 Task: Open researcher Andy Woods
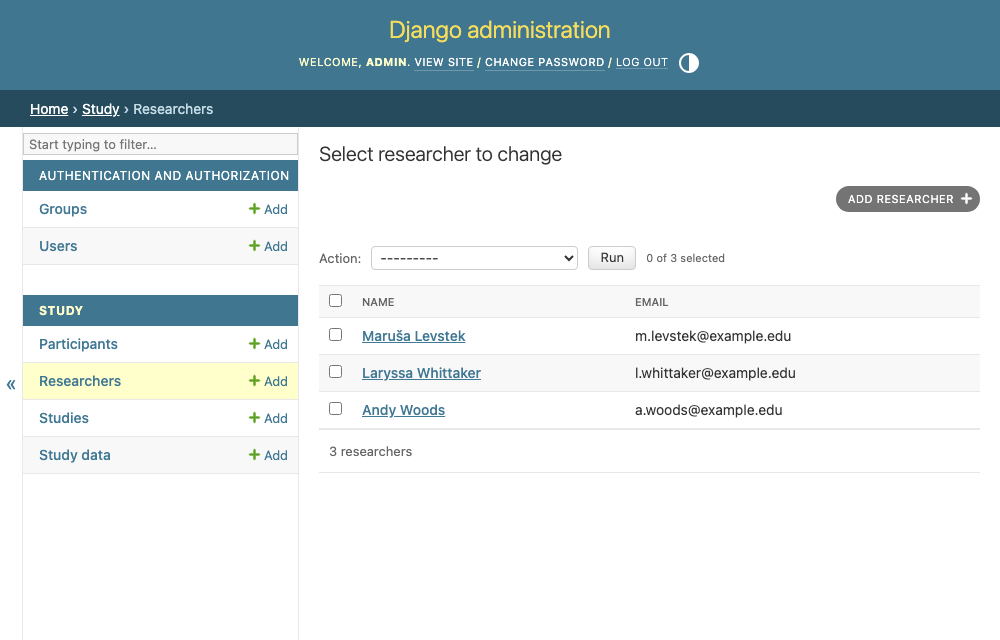404,410
